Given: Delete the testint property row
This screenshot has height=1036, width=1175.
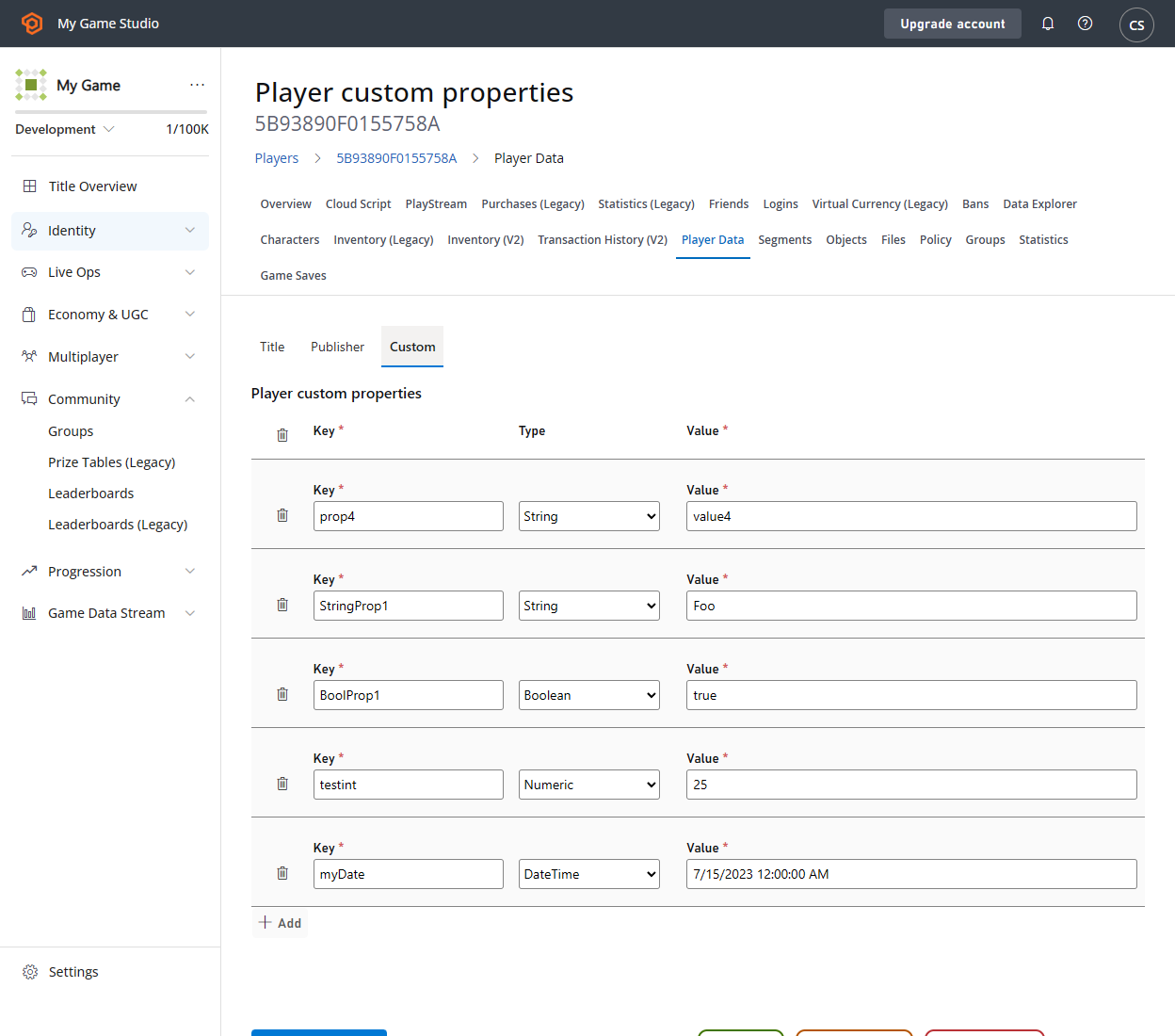Looking at the screenshot, I should coord(282,784).
